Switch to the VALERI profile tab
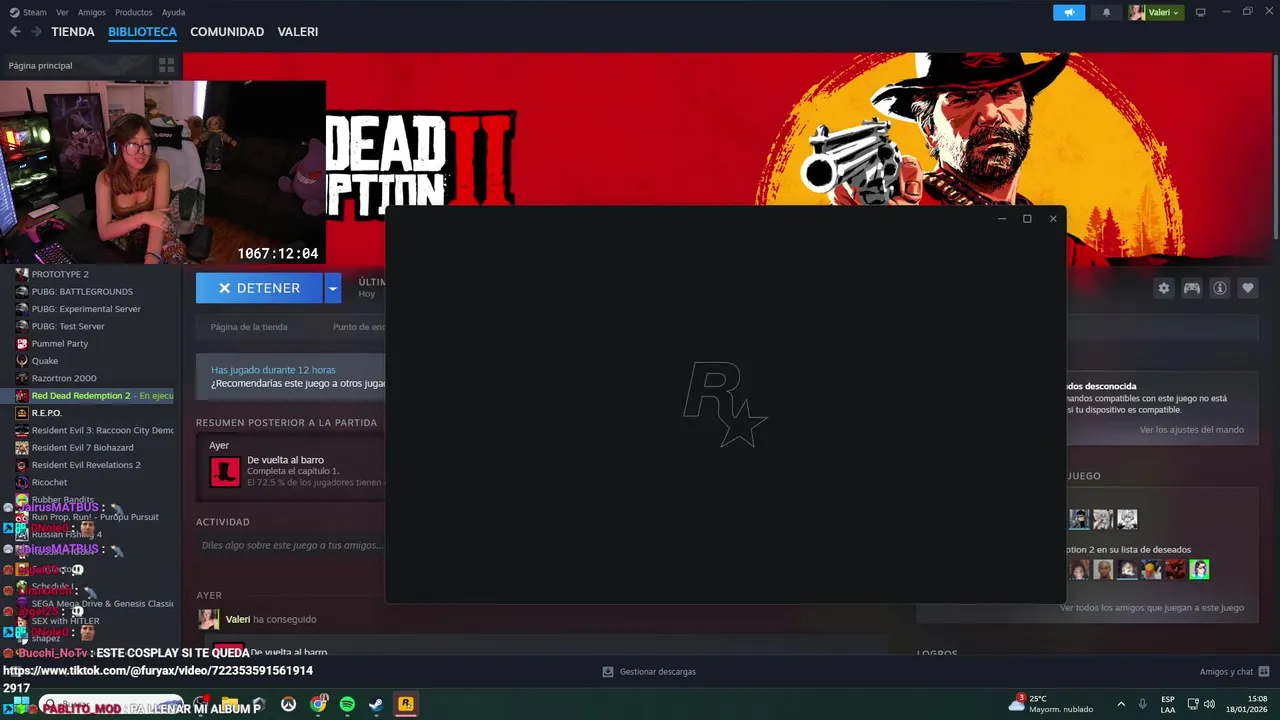1280x720 pixels. 298,32
